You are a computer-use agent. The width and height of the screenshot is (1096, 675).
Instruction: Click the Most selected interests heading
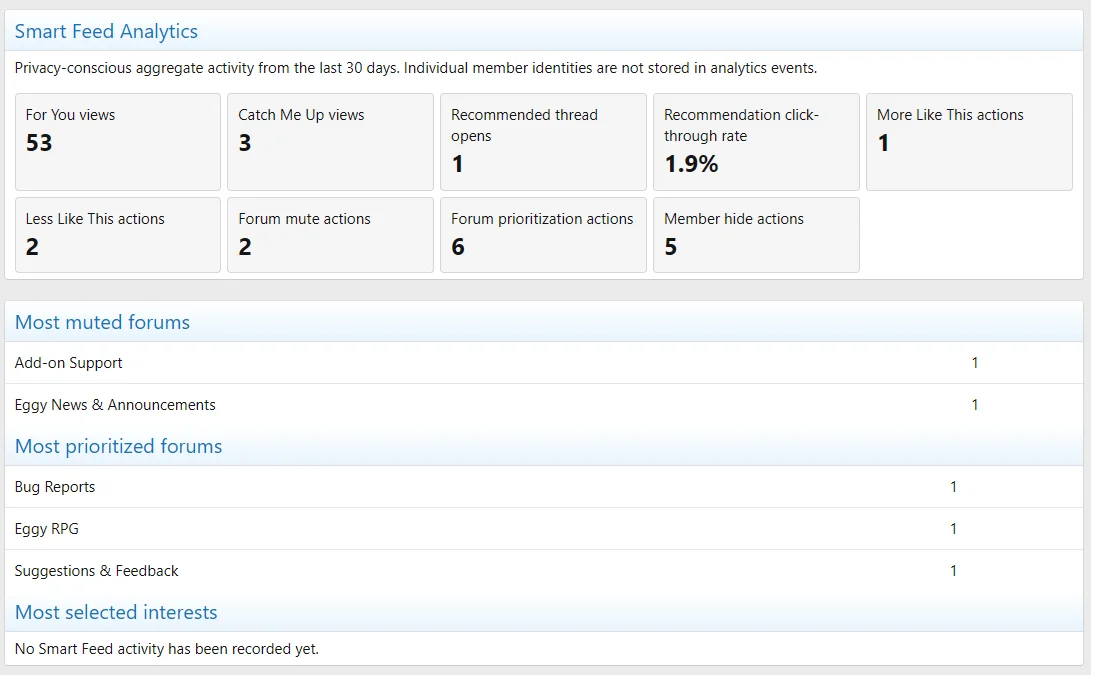(x=116, y=612)
